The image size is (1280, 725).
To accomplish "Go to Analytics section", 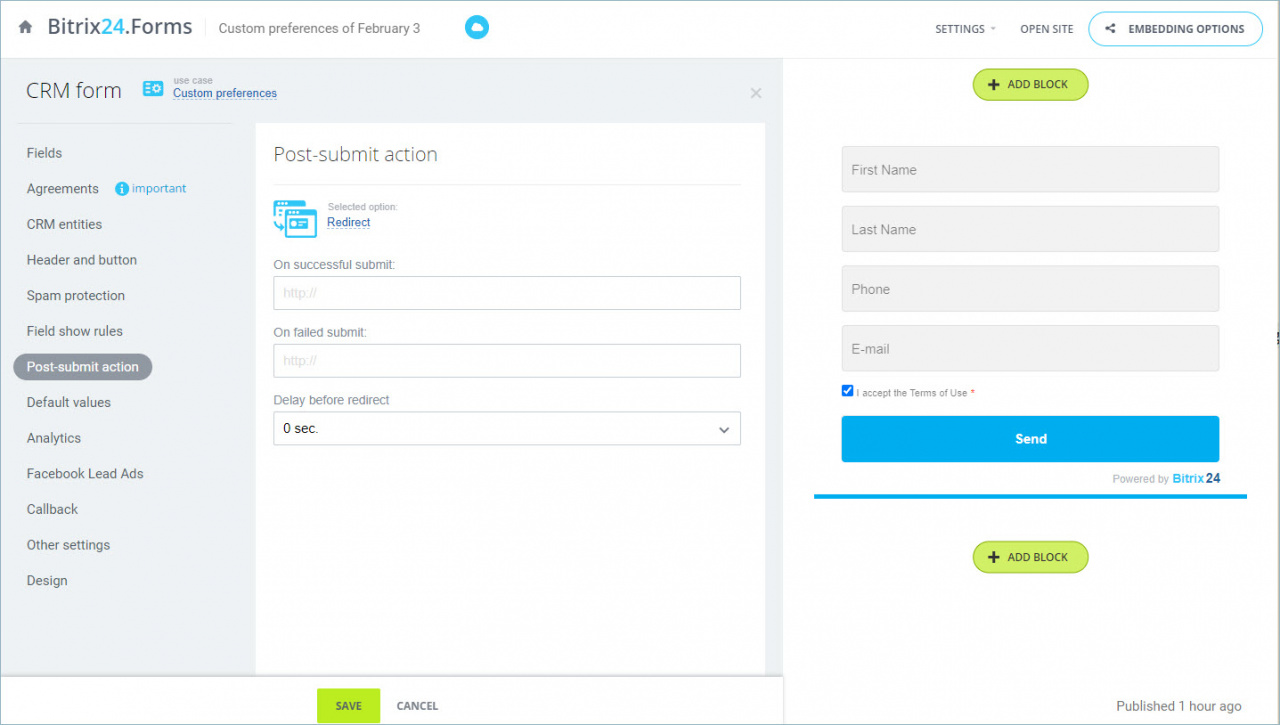I will 54,438.
